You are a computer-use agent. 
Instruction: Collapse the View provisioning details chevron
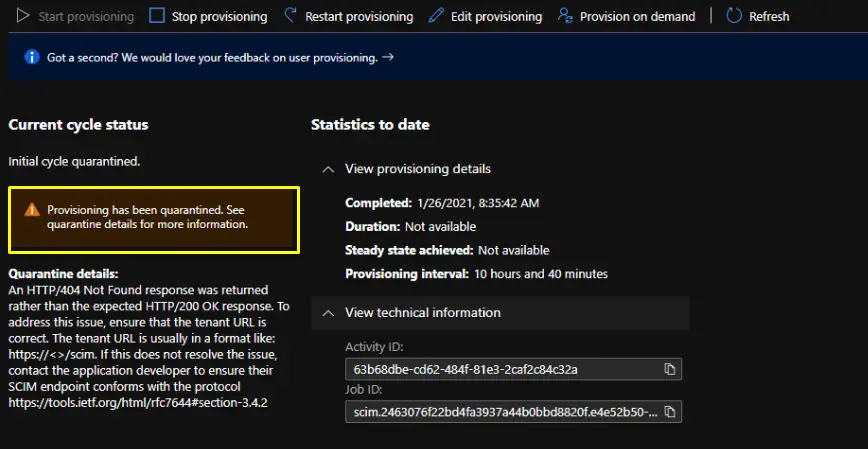[x=327, y=169]
